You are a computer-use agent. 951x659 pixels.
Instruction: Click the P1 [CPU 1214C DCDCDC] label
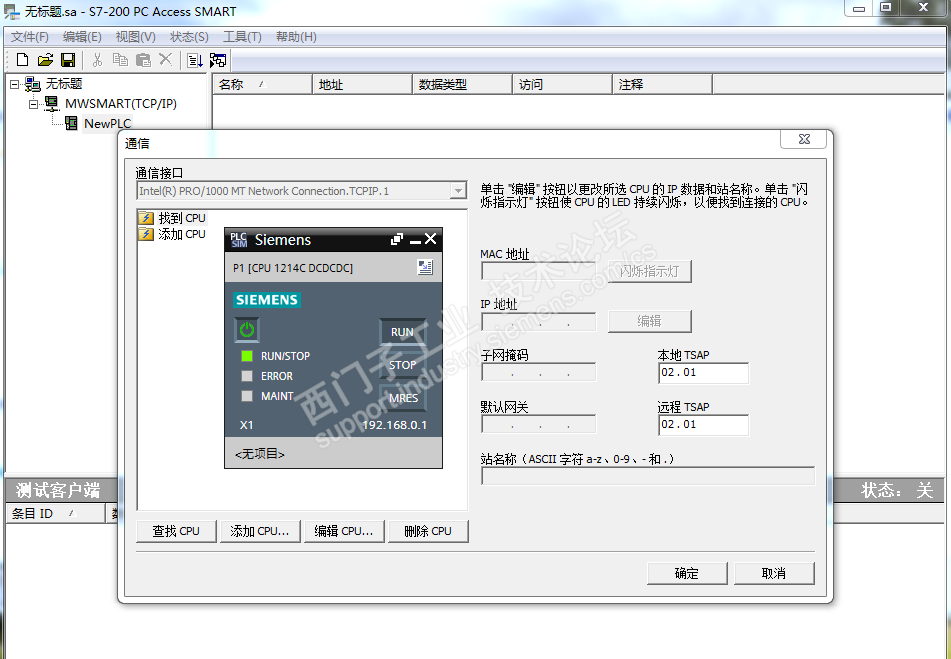point(293,268)
